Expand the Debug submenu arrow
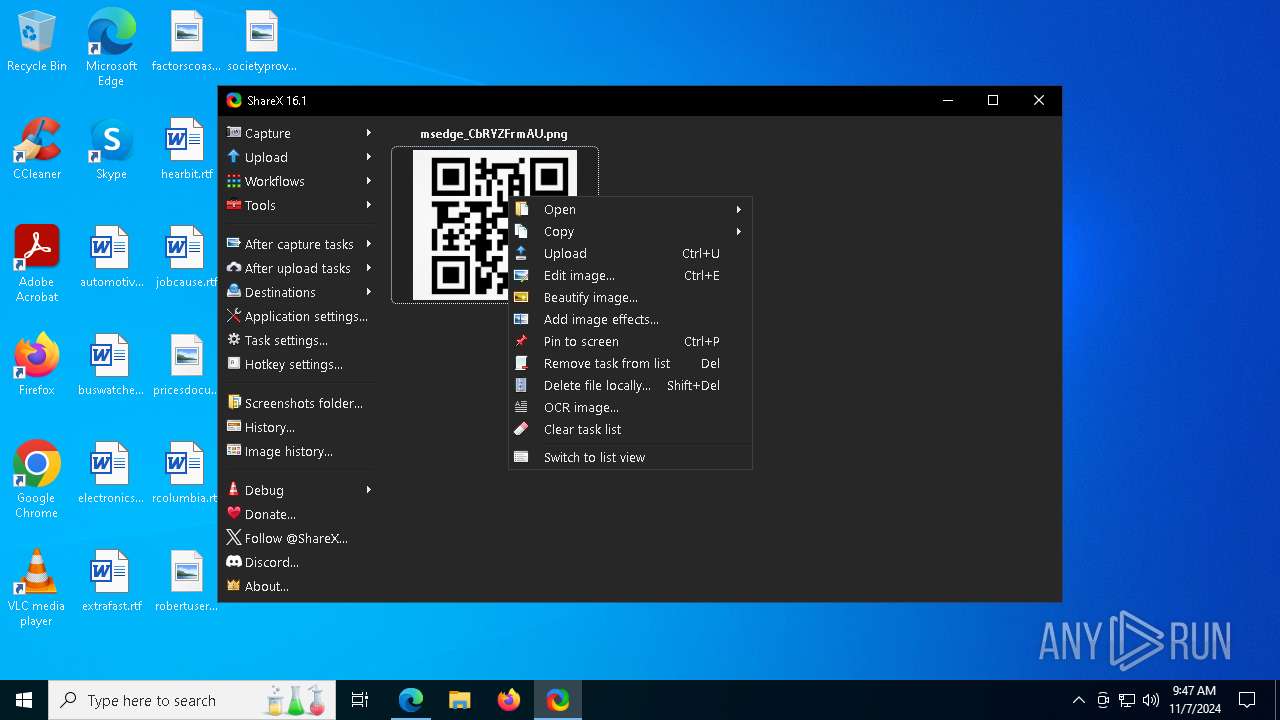The width and height of the screenshot is (1280, 720). (x=368, y=490)
